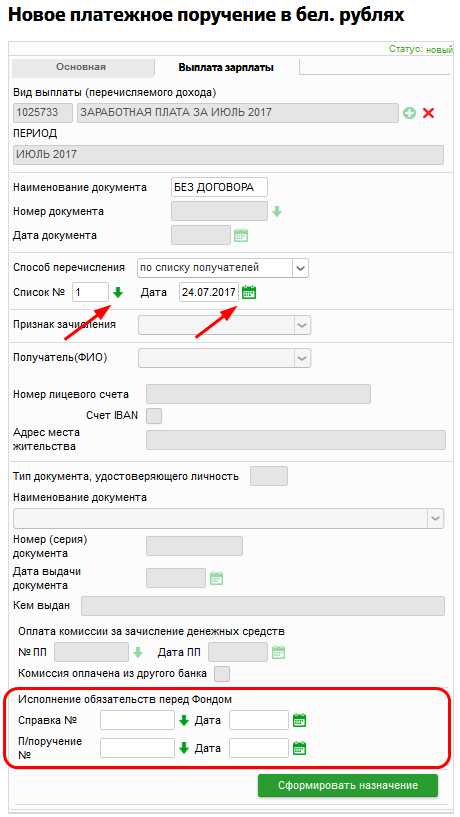Click green arrow next to П/поручение № field

(x=183, y=748)
